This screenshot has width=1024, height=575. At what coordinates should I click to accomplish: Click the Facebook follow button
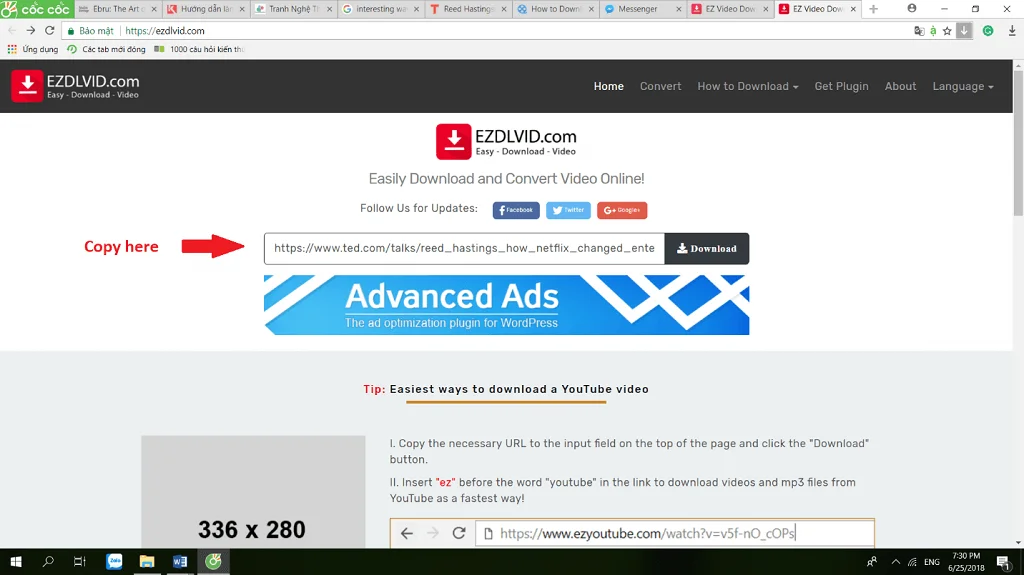point(516,210)
